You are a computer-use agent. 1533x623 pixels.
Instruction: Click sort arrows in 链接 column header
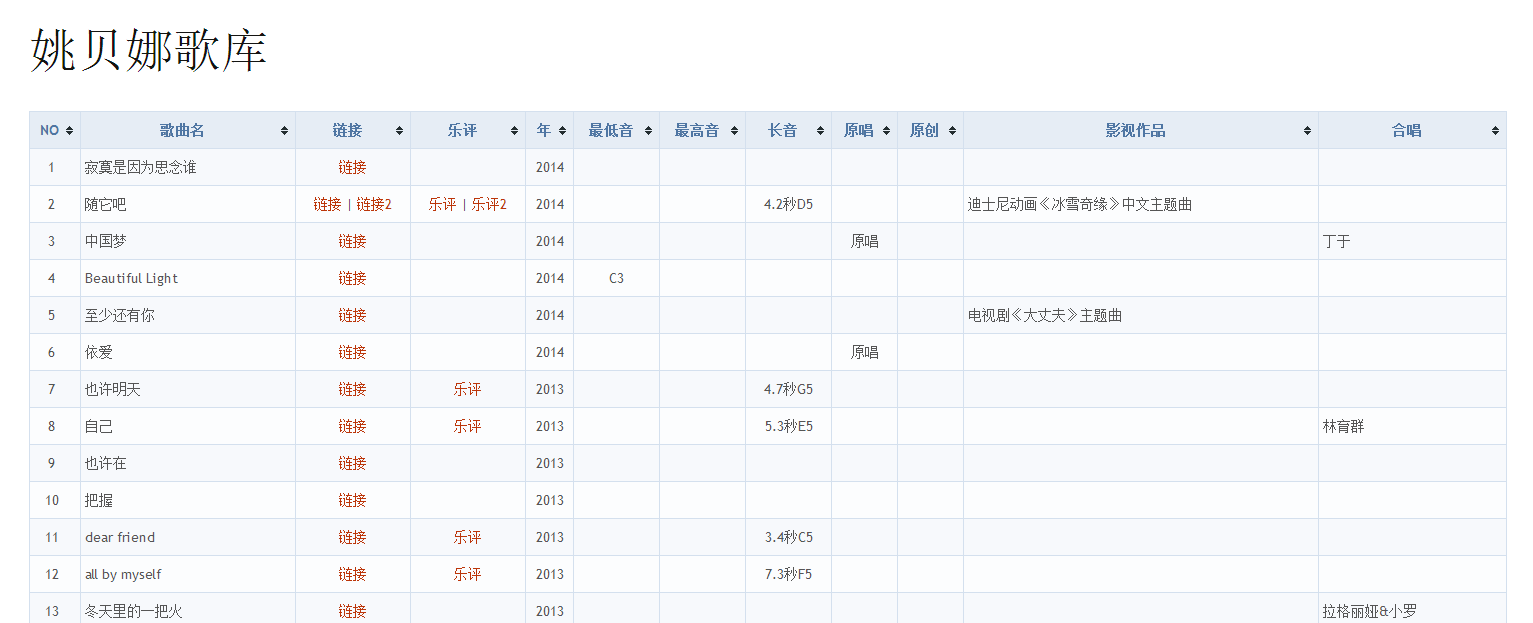coord(400,131)
